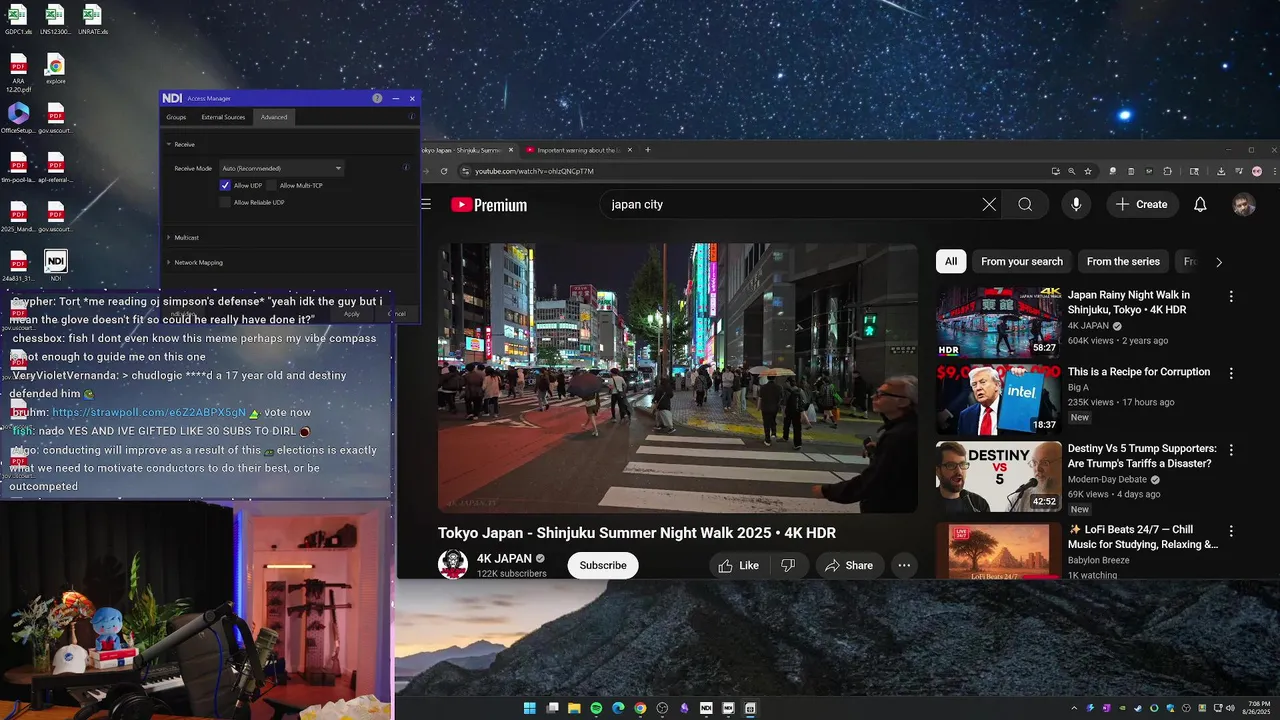Image resolution: width=1280 pixels, height=720 pixels.
Task: Select the All filter chip
Action: click(x=951, y=262)
